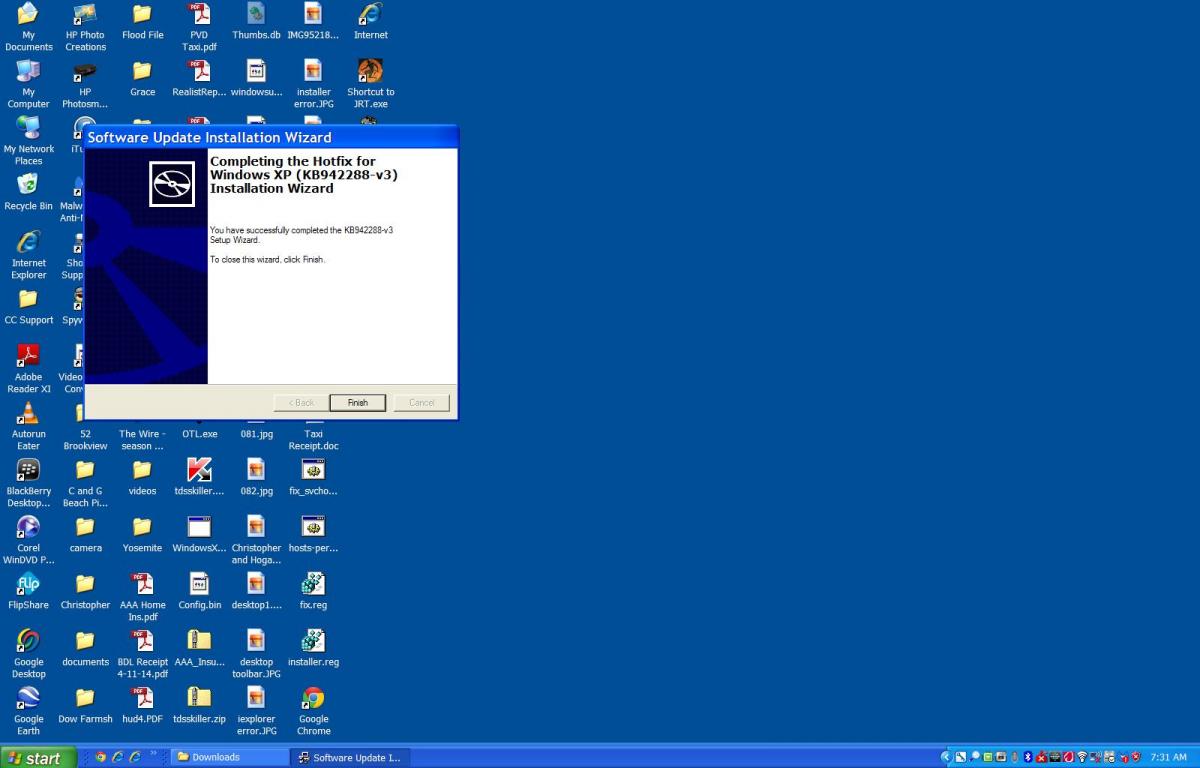The height and width of the screenshot is (768, 1200).
Task: Select the fix.reg registry file
Action: tap(313, 592)
